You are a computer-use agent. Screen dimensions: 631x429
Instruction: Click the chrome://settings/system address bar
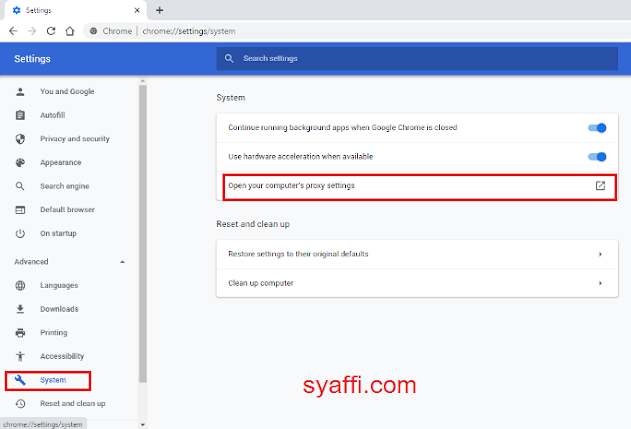(x=189, y=31)
